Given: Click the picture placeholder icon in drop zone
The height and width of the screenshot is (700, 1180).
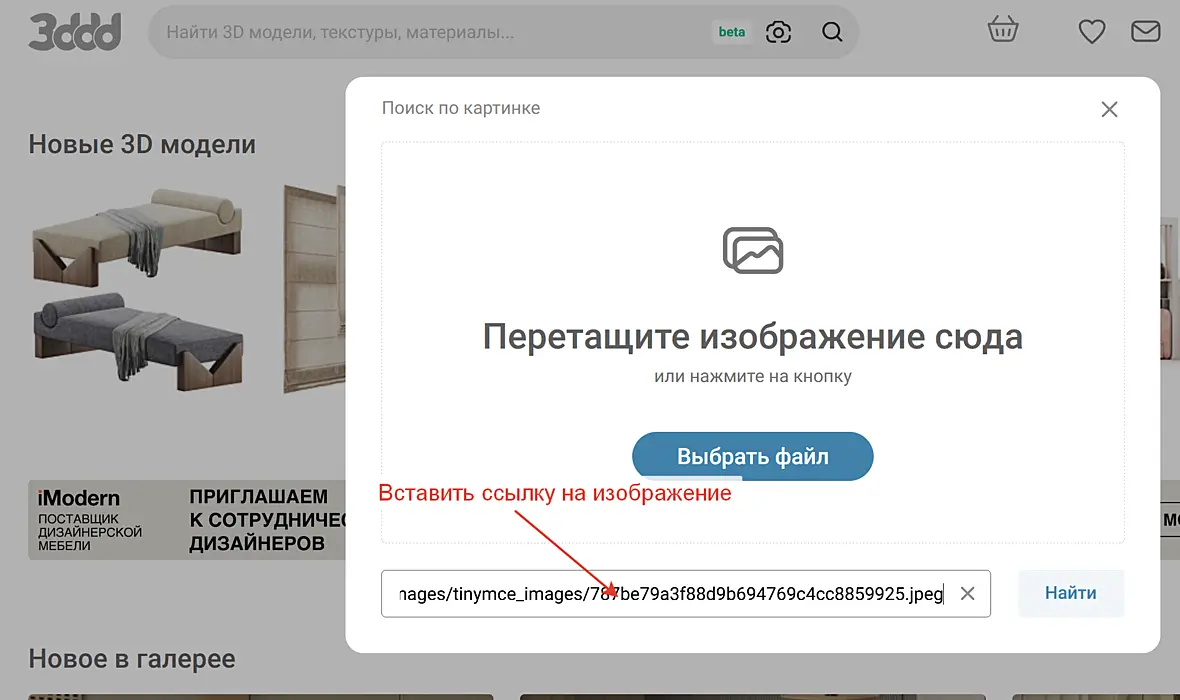Looking at the screenshot, I should pyautogui.click(x=753, y=251).
